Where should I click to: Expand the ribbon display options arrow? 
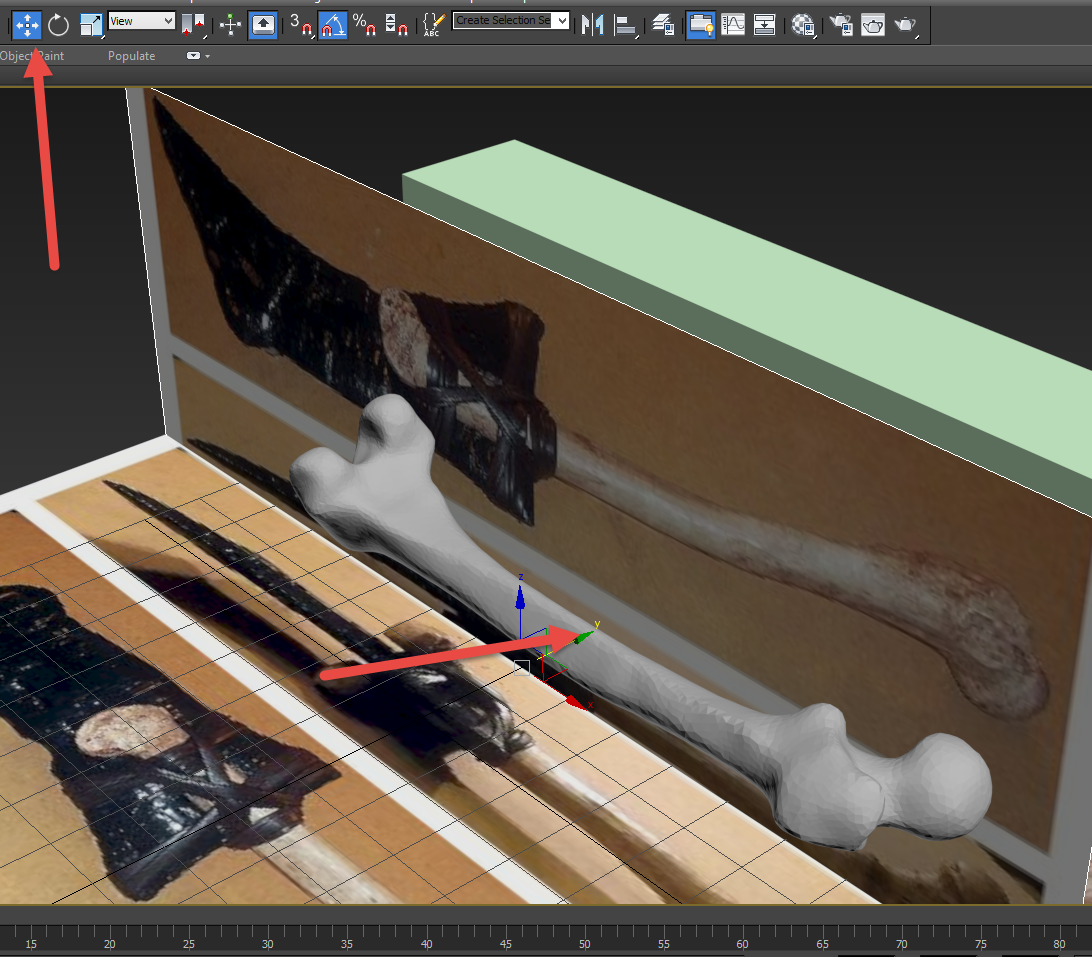click(208, 56)
